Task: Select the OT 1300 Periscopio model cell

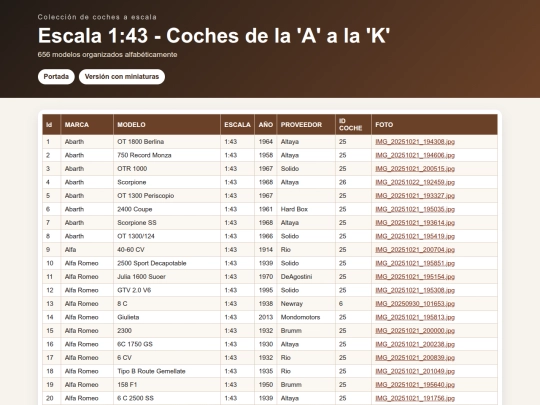Action: pyautogui.click(x=167, y=196)
